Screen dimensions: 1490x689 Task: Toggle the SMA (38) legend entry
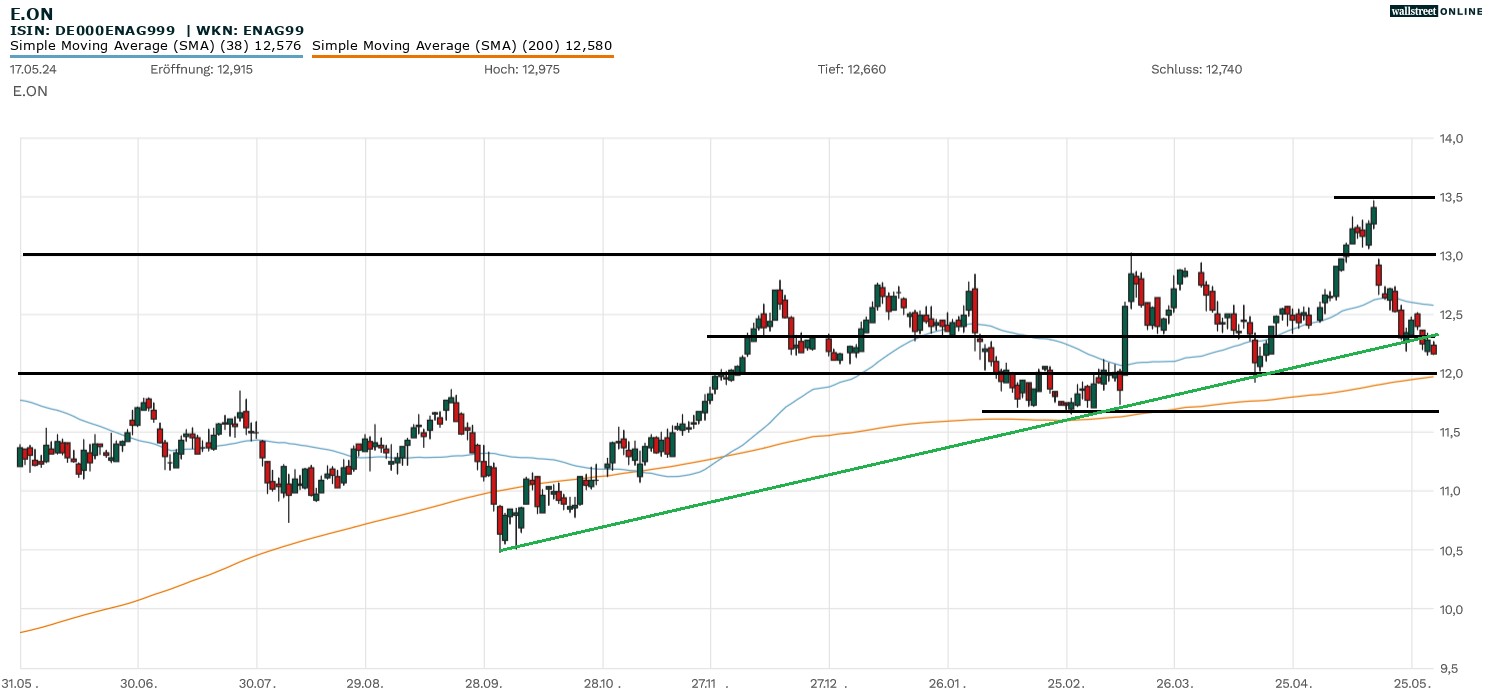click(x=155, y=45)
